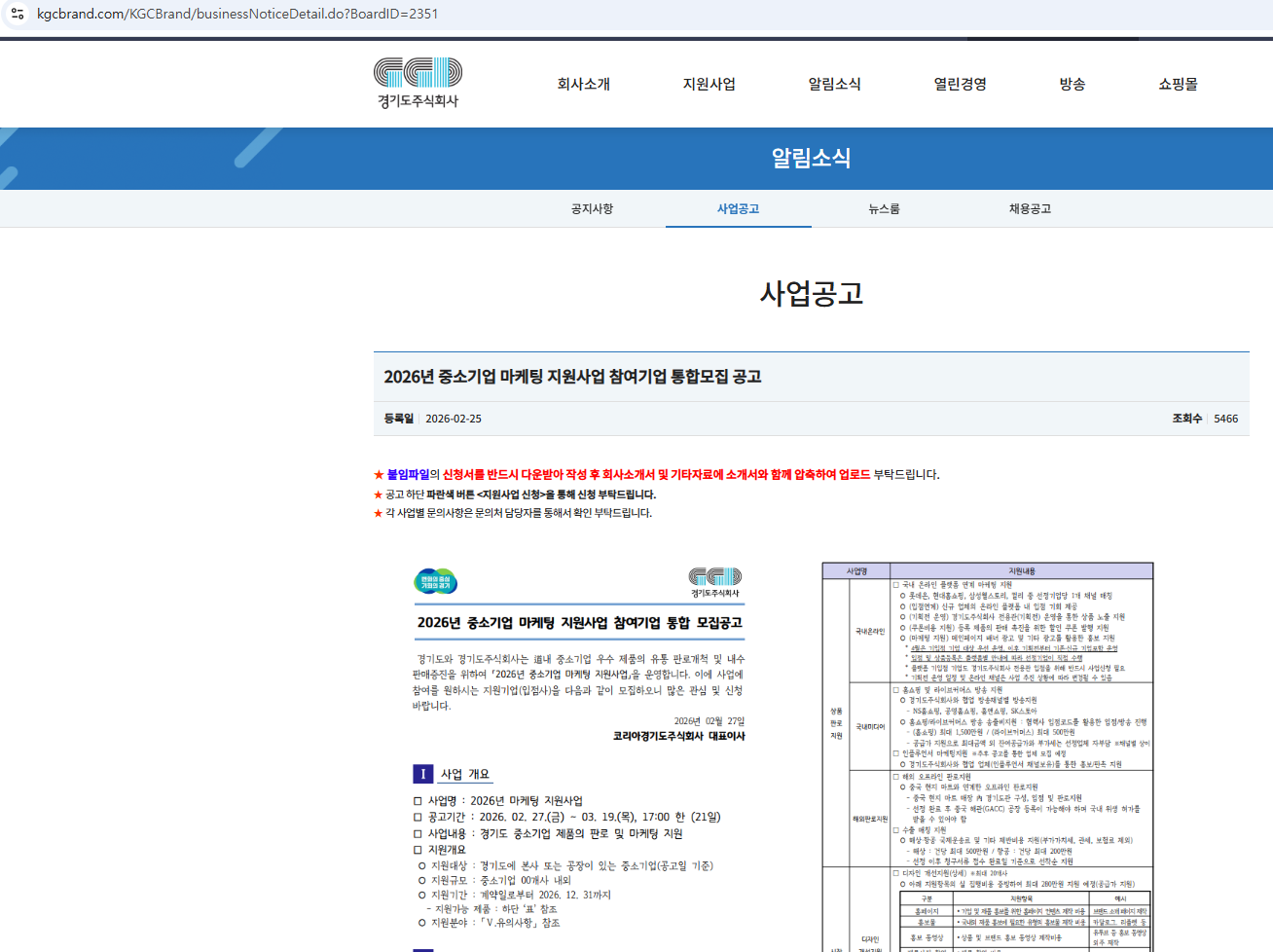The width and height of the screenshot is (1273, 952).
Task: Click the green badge icon in the announcement document
Action: (435, 581)
